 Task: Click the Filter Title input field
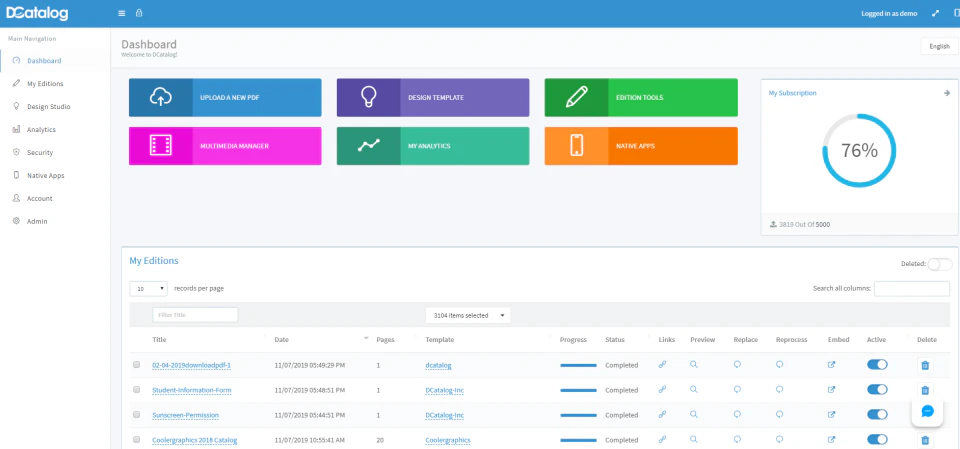click(x=195, y=315)
